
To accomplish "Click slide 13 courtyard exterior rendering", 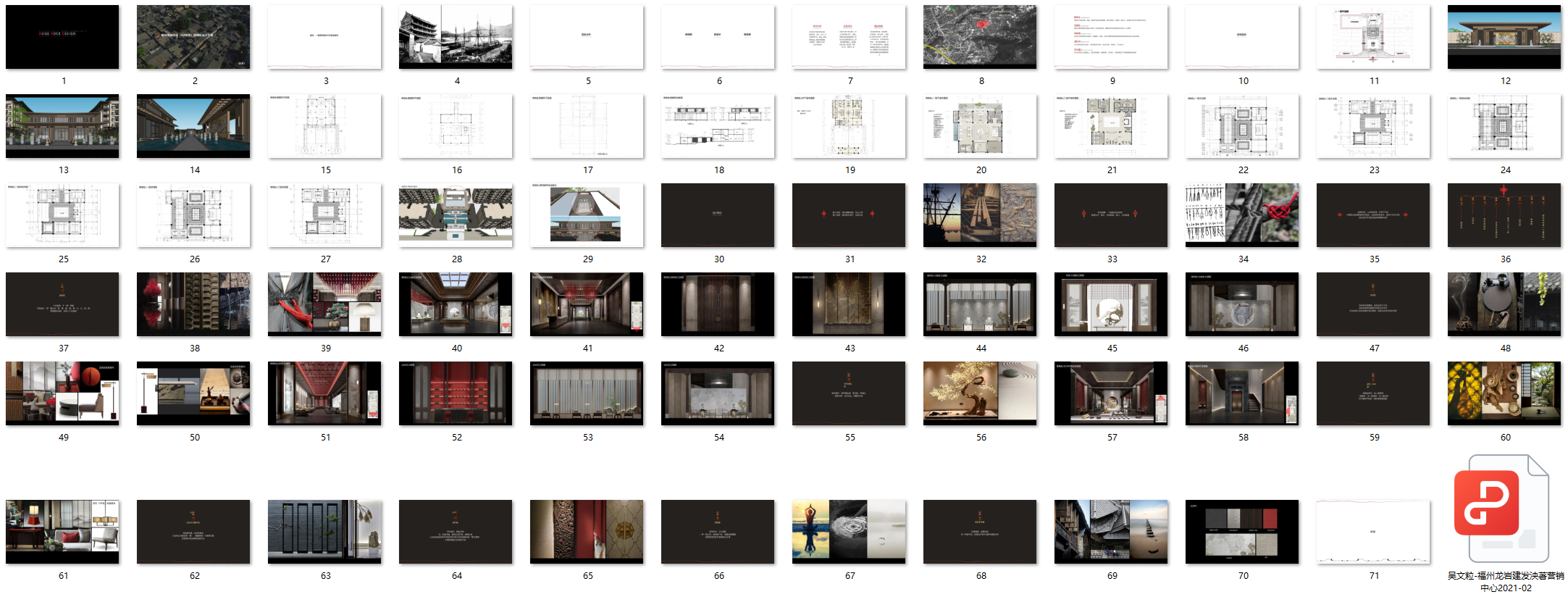I will (x=62, y=126).
